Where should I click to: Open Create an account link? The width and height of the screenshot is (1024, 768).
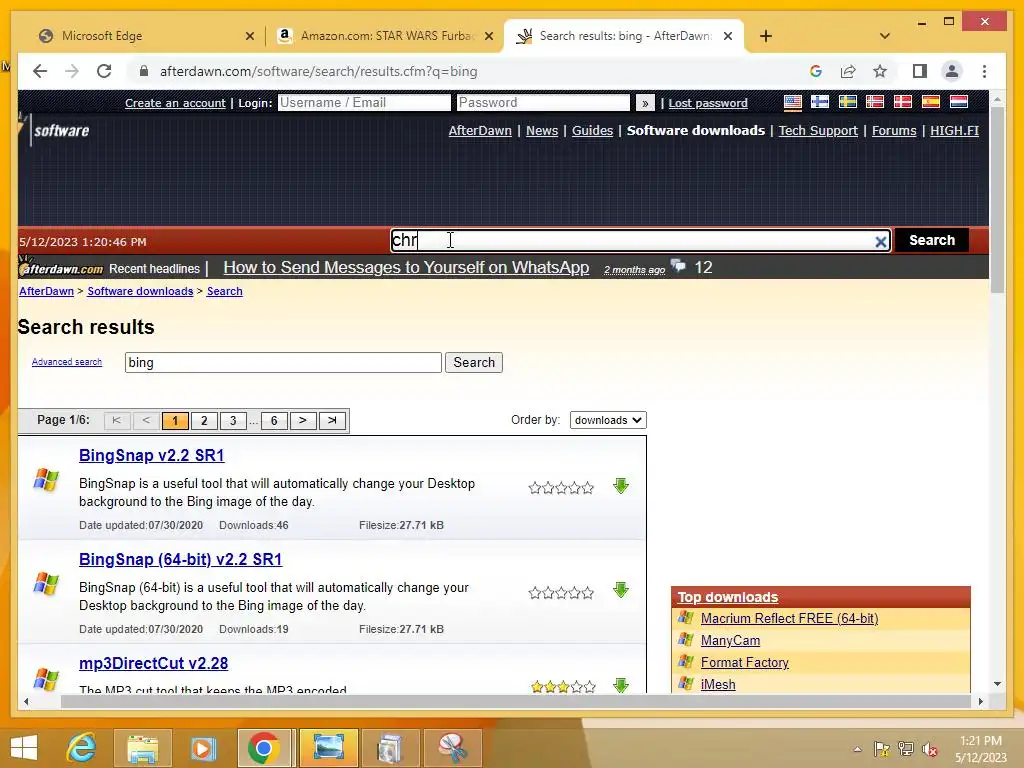pyautogui.click(x=175, y=103)
